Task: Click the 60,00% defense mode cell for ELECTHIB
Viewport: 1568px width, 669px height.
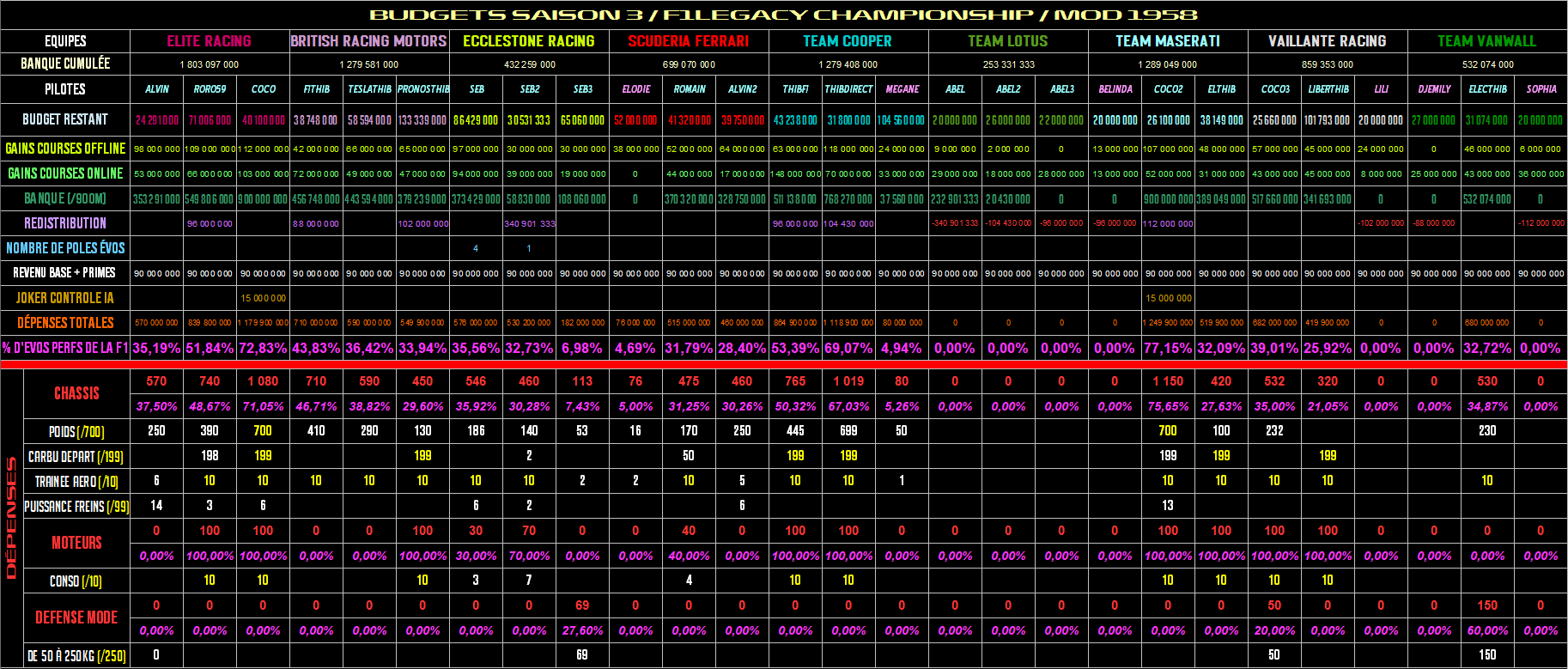Action: point(1487,630)
